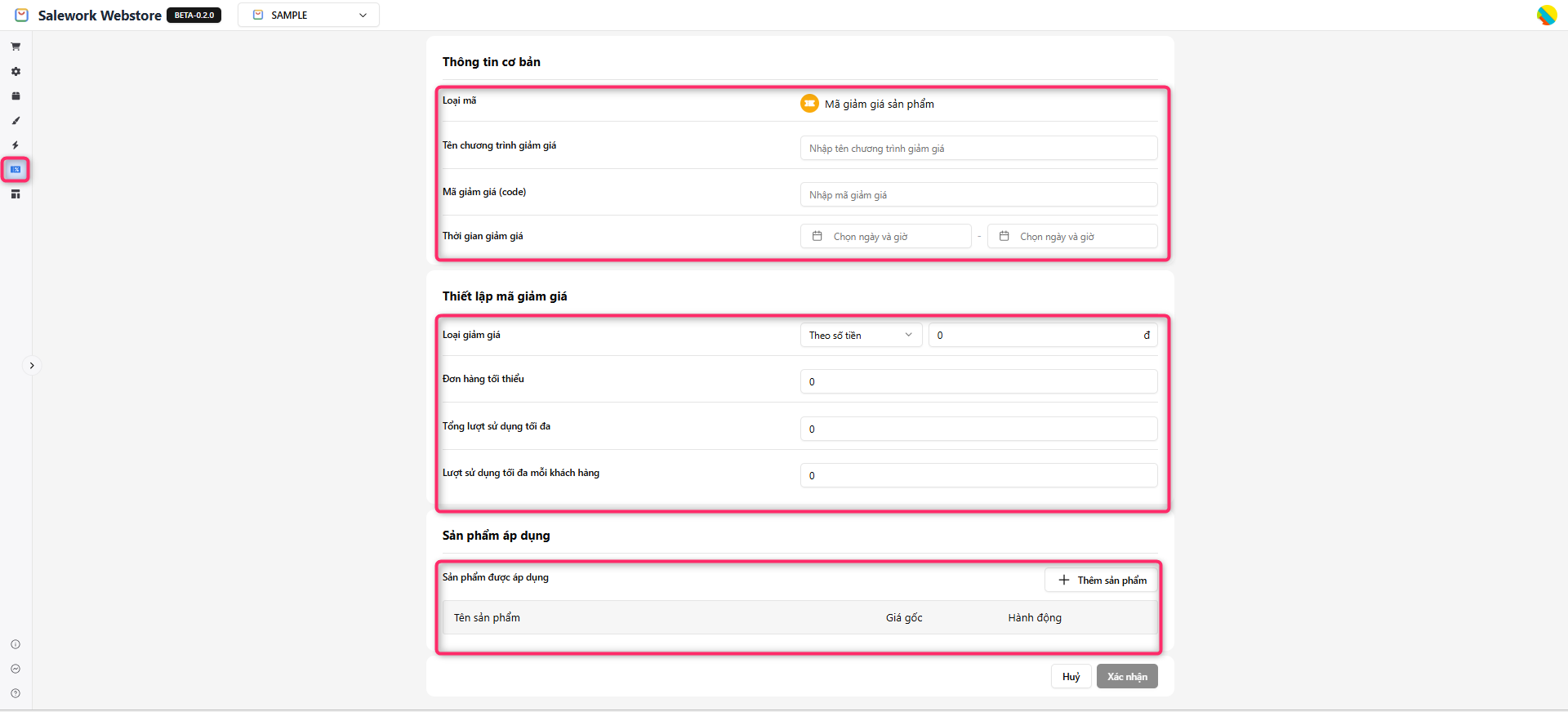Focus the discount program name input field
Screen dimensions: 1568x712
[x=978, y=149]
